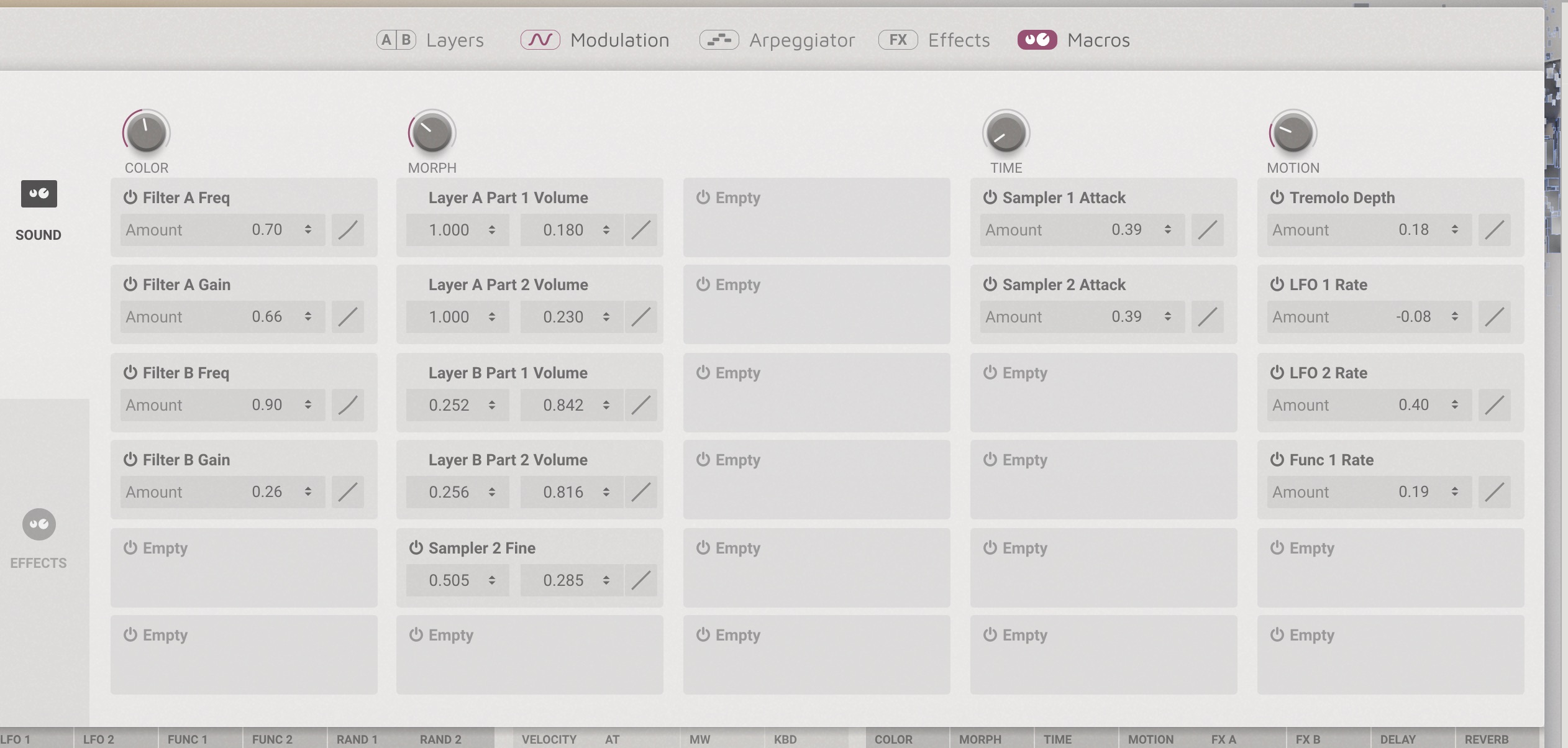Open curve editor for Filter A Freq
Viewport: 1568px width, 748px height.
347,230
